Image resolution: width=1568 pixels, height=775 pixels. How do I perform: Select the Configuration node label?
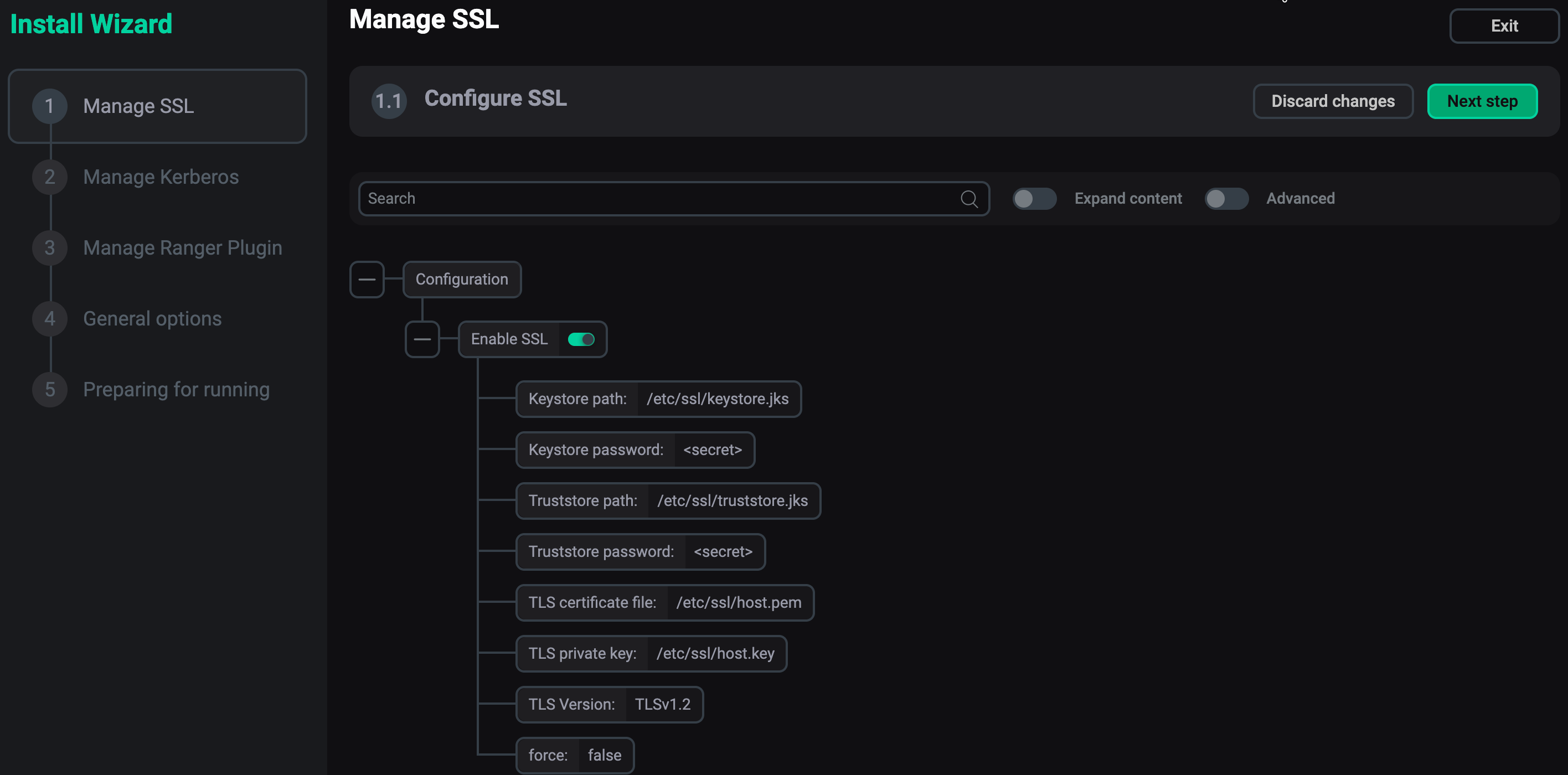[x=462, y=280]
